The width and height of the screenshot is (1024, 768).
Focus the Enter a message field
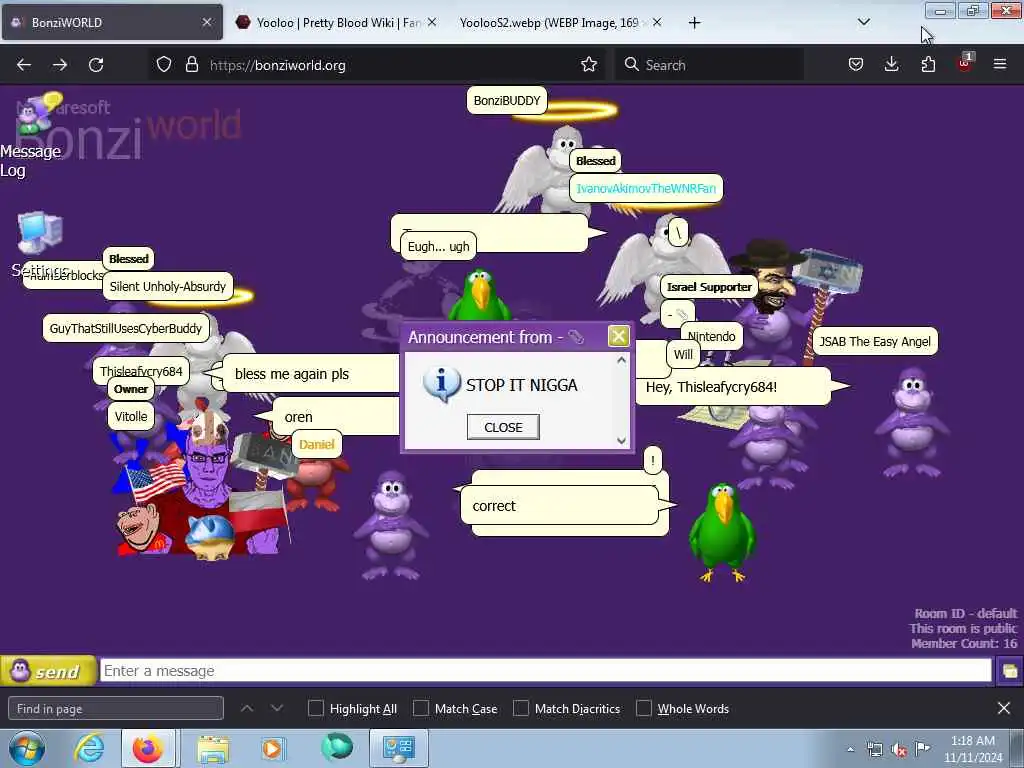click(x=545, y=671)
